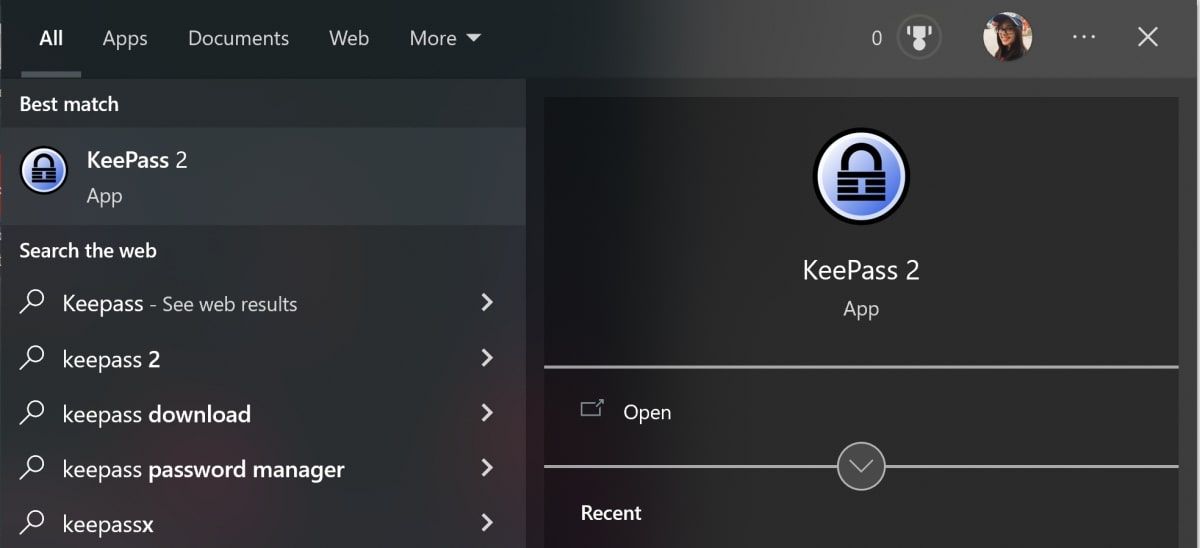Click search icon beside 'keepass password manager'
Screen dimensions: 1200x548
pos(33,467)
